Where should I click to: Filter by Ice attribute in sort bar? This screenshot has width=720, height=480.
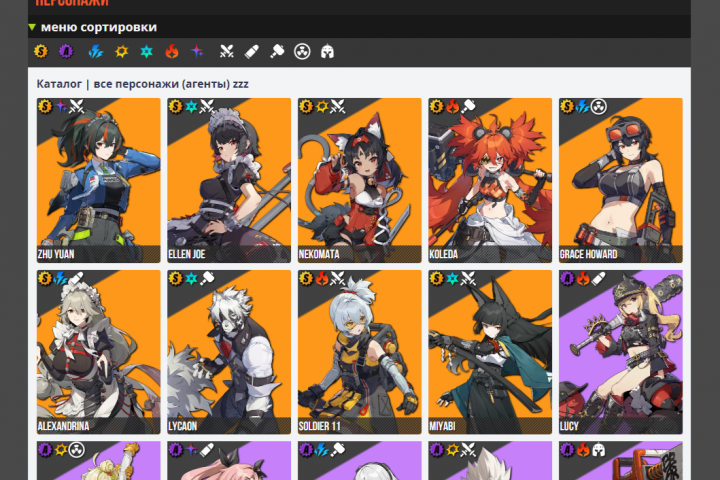(146, 51)
